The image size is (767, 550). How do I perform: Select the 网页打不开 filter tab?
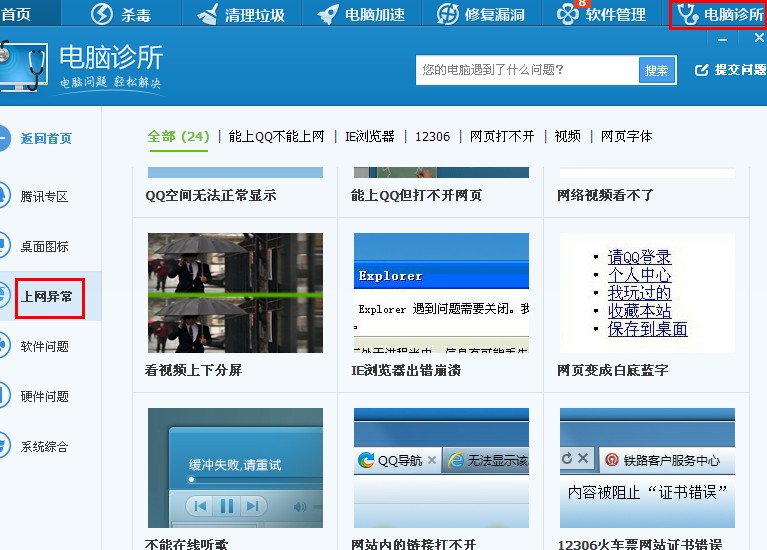point(502,136)
